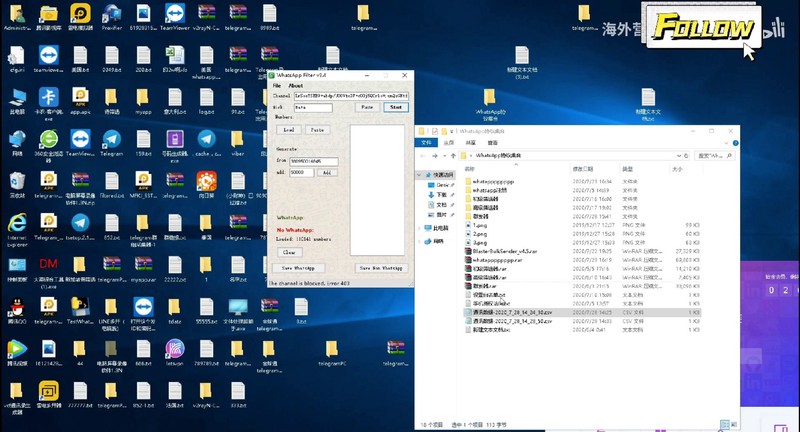Expand the Explorer ribbon chevron
The image size is (800, 432).
coord(727,143)
